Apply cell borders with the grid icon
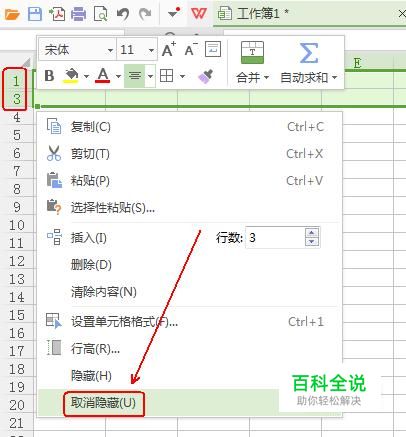The image size is (406, 437). [x=166, y=76]
